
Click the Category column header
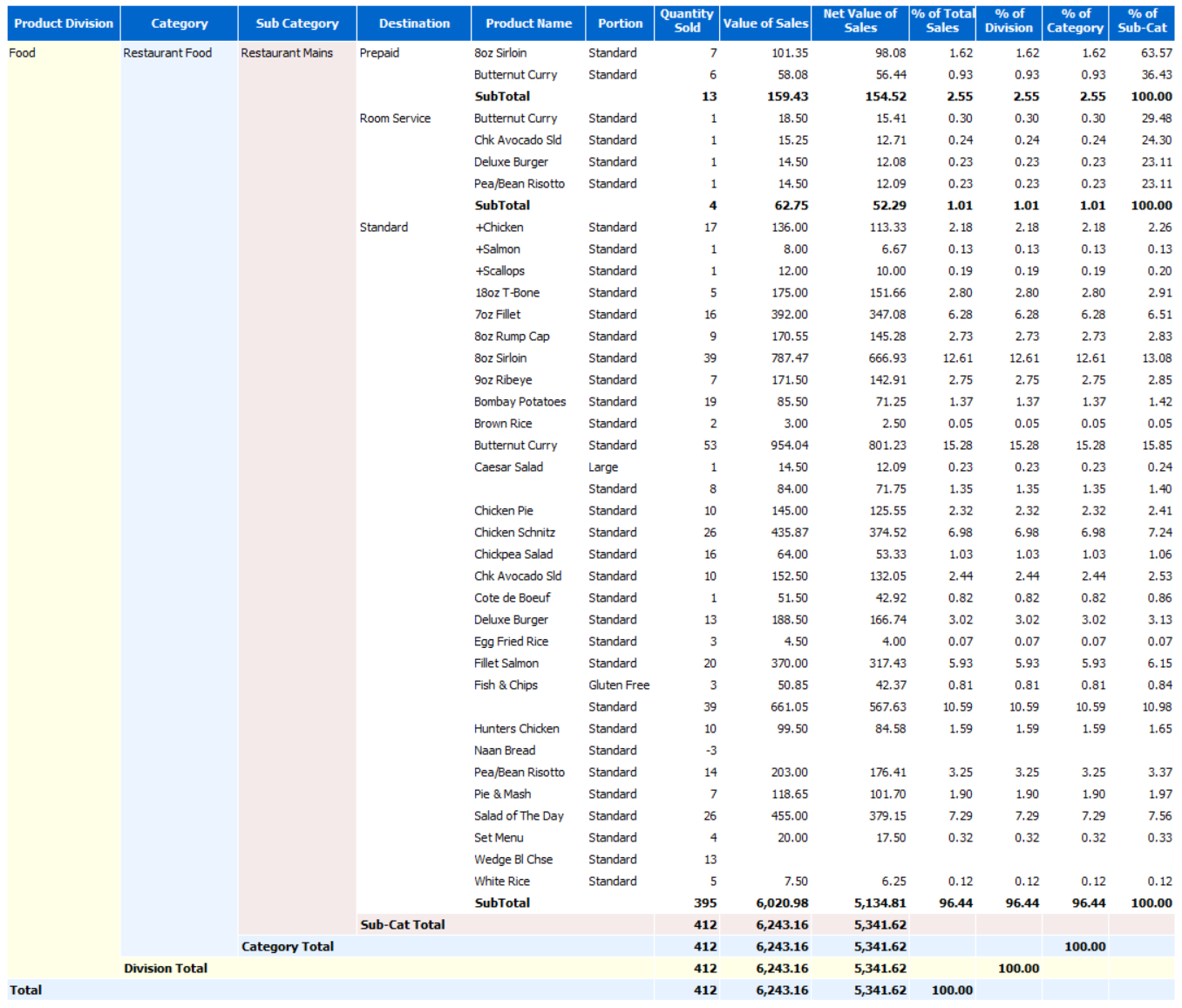point(179,24)
